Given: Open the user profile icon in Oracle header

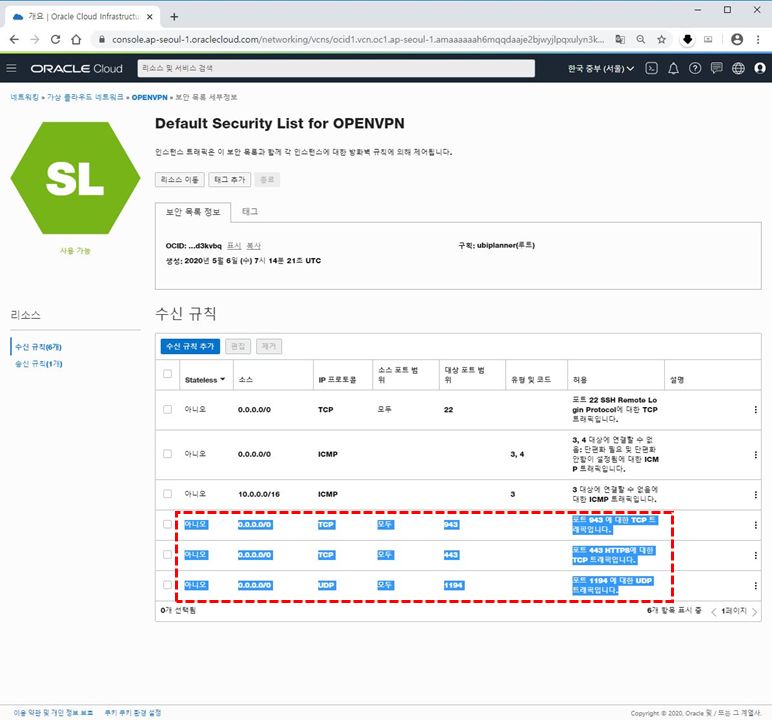Looking at the screenshot, I should click(760, 68).
